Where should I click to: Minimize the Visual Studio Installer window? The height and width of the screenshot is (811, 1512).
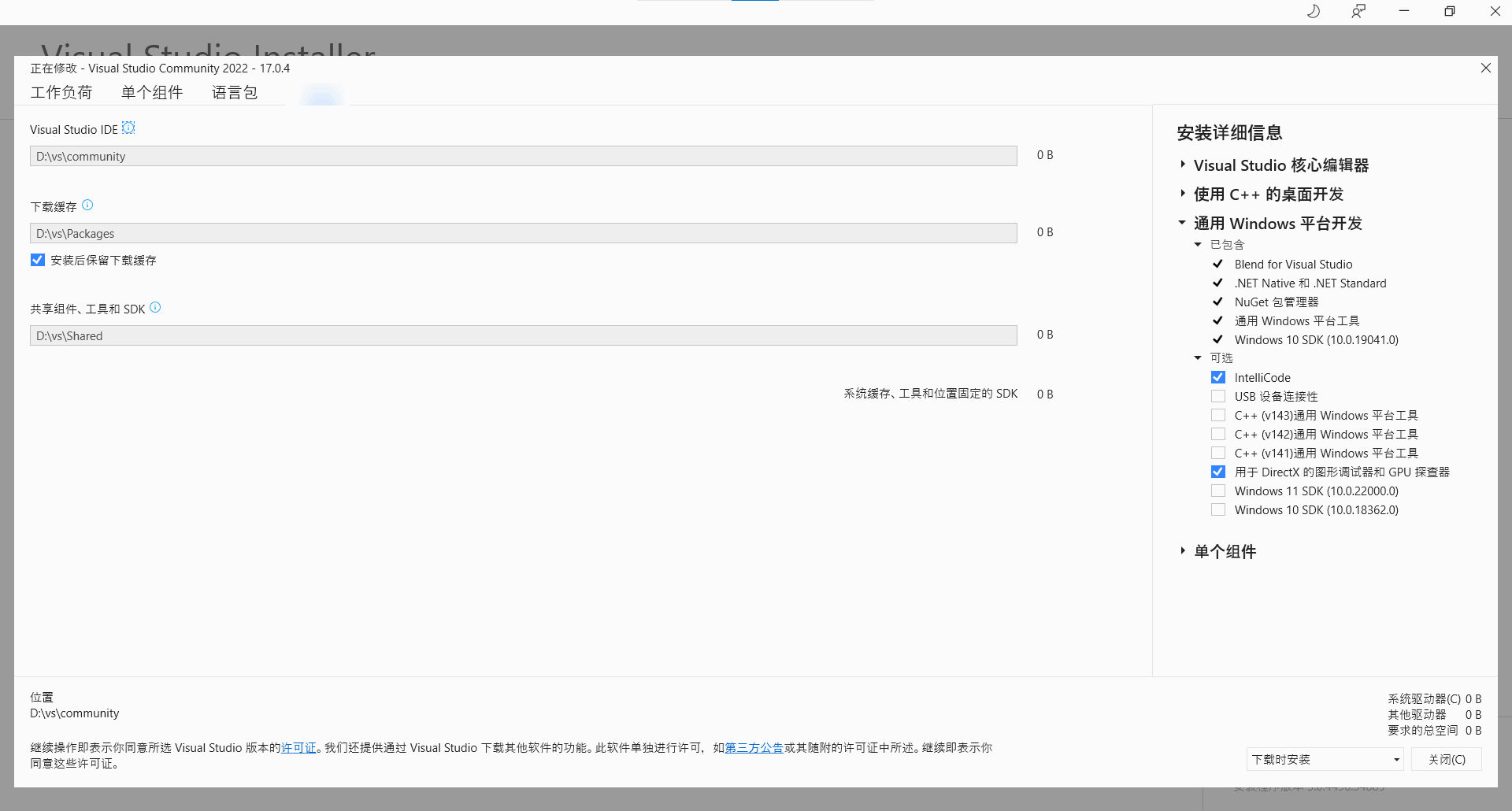tap(1404, 11)
